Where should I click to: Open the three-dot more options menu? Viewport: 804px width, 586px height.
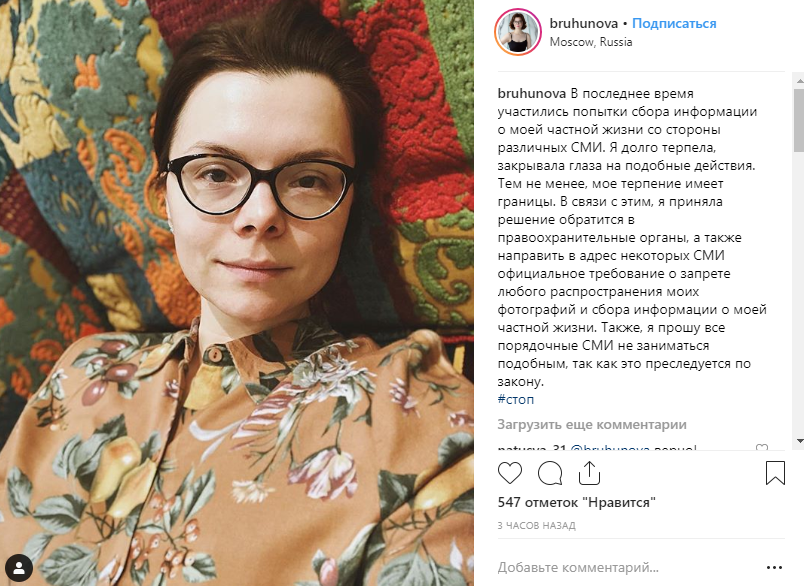point(774,568)
